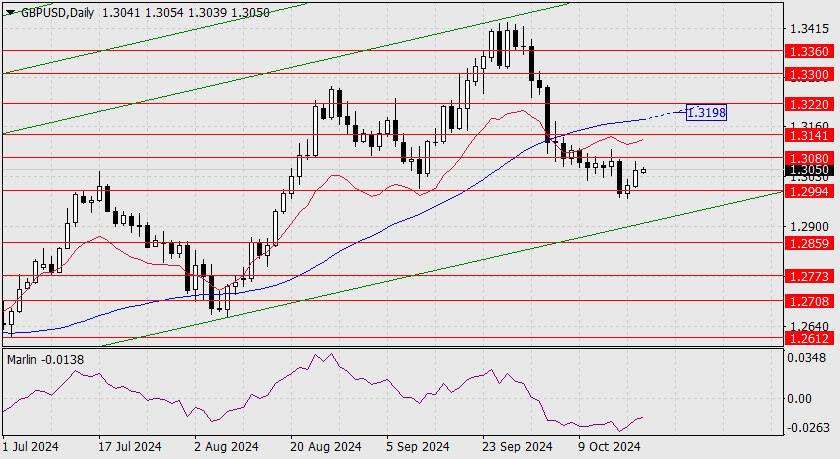Click the 1.3300 red level label
This screenshot has height=459, width=840.
click(x=809, y=74)
